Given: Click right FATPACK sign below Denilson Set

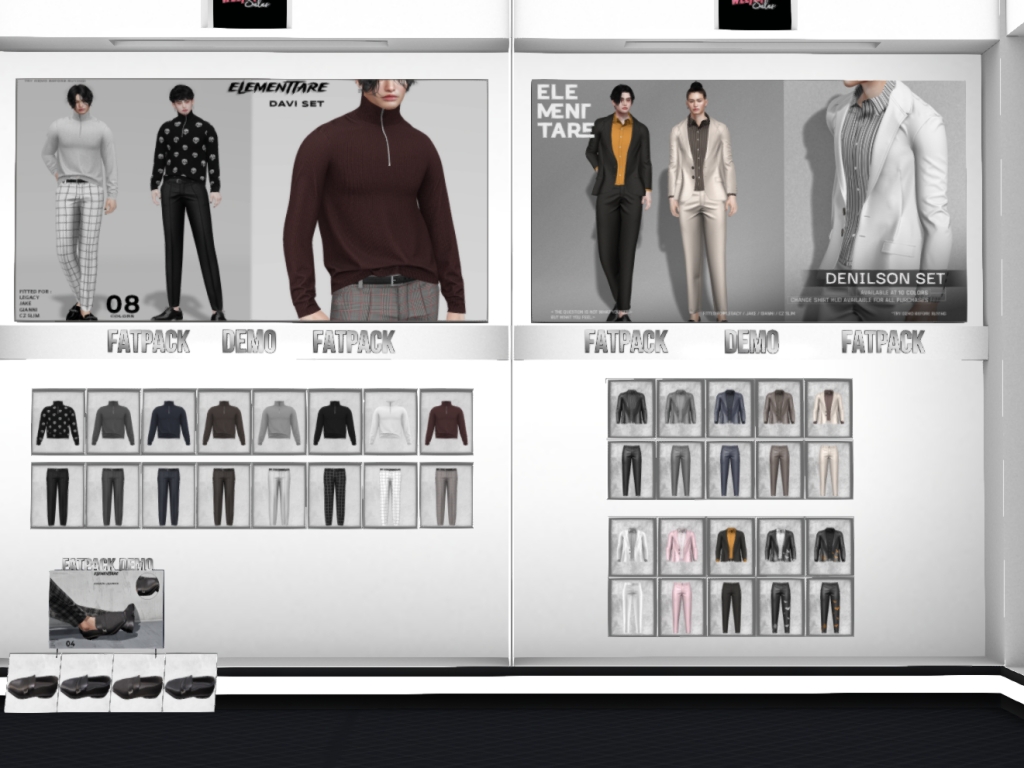Looking at the screenshot, I should 883,342.
